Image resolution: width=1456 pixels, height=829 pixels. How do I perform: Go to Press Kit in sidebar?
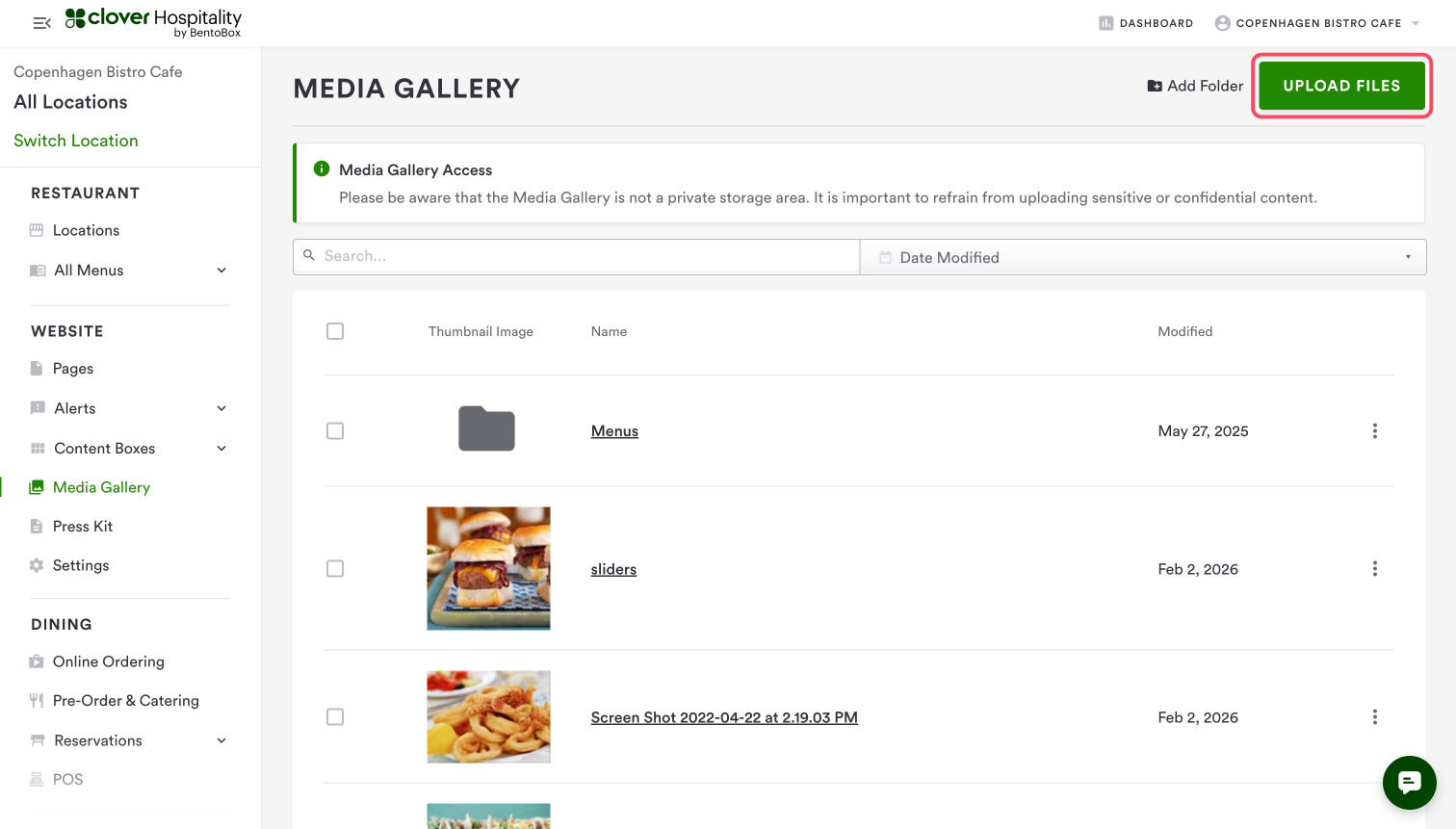click(83, 527)
